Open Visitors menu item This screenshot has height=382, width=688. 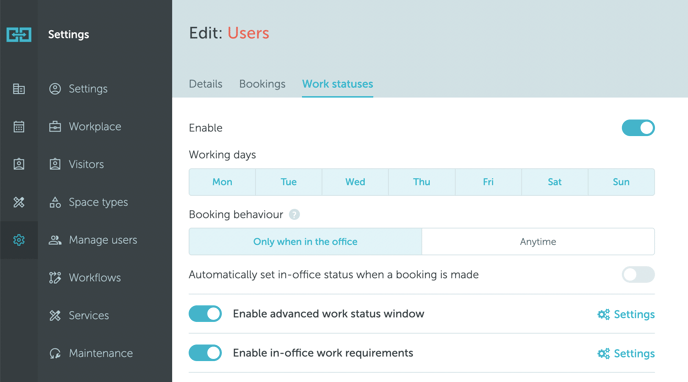click(86, 164)
